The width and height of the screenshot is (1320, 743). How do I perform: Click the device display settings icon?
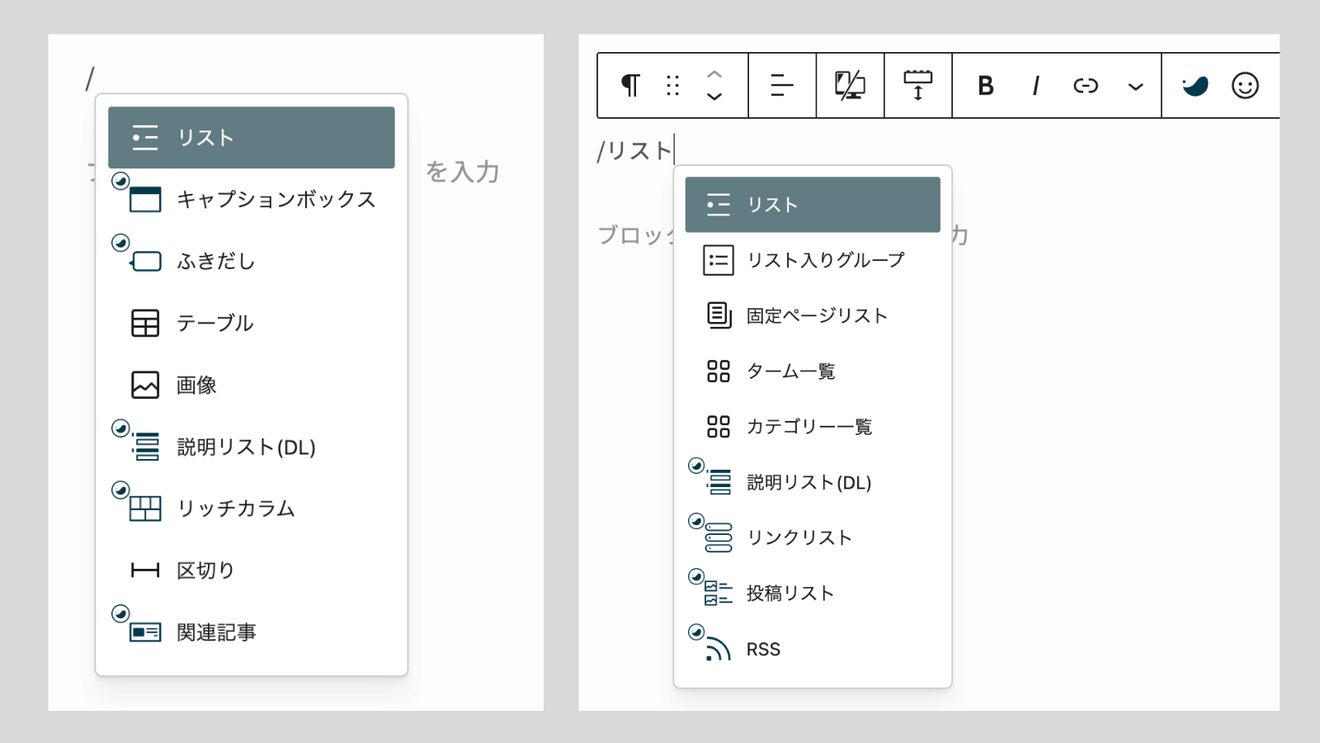click(850, 86)
